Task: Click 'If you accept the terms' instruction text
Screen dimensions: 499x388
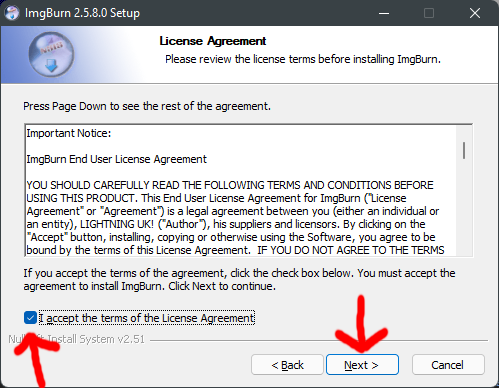Action: tap(239, 280)
